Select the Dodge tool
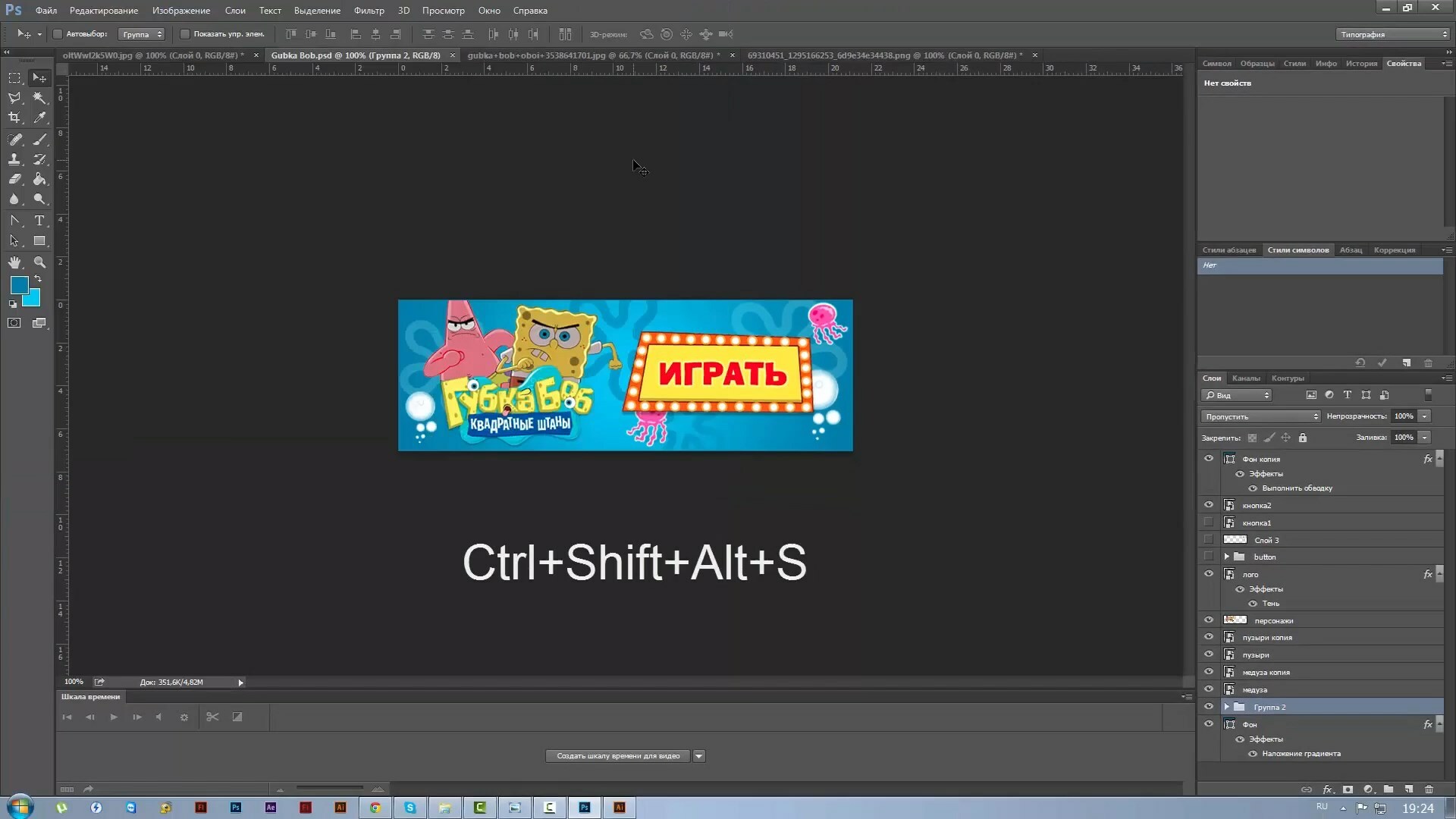The height and width of the screenshot is (819, 1456). (39, 199)
